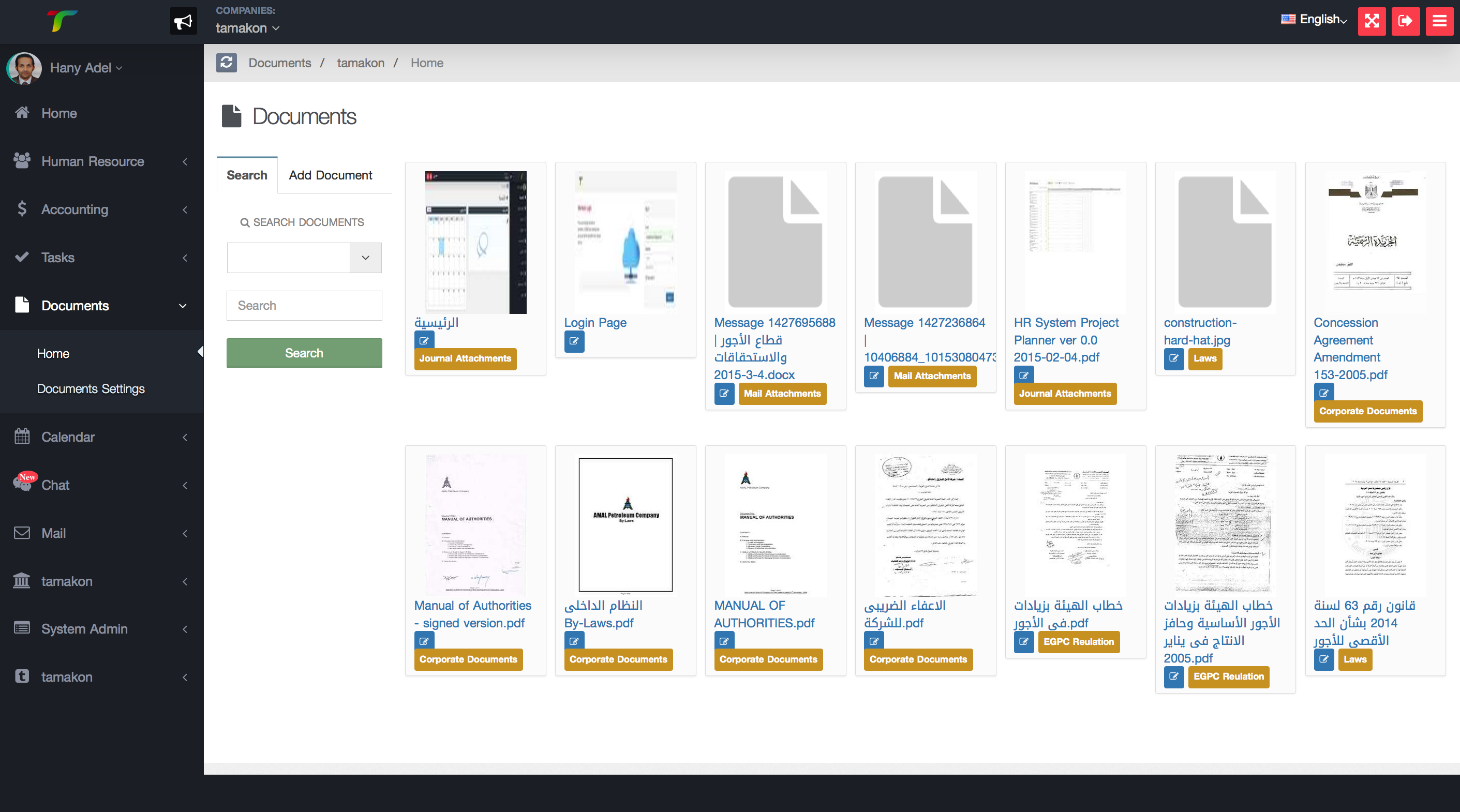Click the megaphone announcements icon
The height and width of the screenshot is (812, 1460).
pos(183,21)
